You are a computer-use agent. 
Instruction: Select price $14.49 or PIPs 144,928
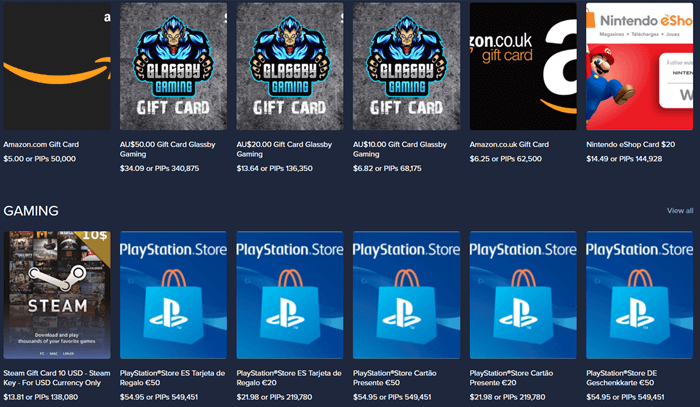[624, 158]
